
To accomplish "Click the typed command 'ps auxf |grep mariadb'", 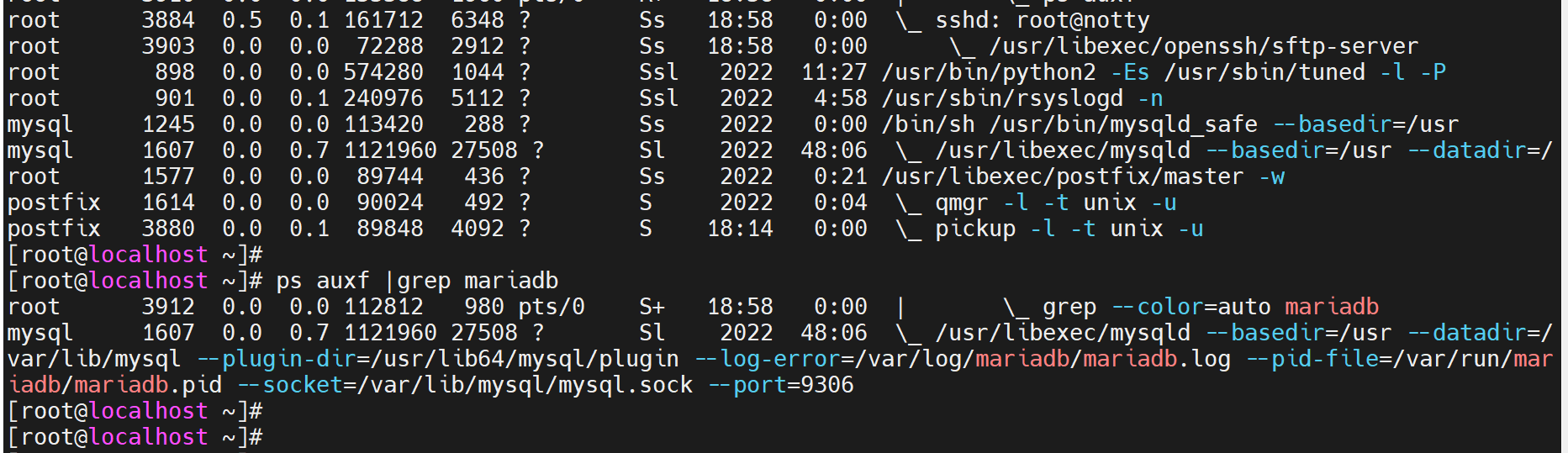I will pyautogui.click(x=417, y=281).
